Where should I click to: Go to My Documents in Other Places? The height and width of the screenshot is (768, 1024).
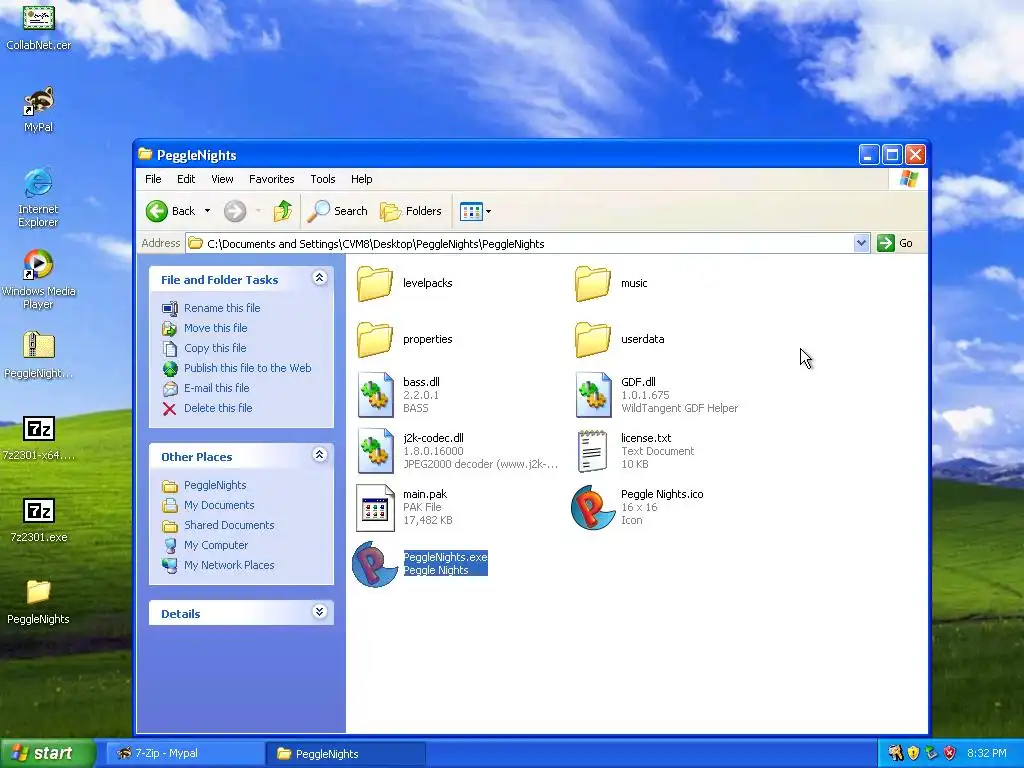(x=219, y=505)
